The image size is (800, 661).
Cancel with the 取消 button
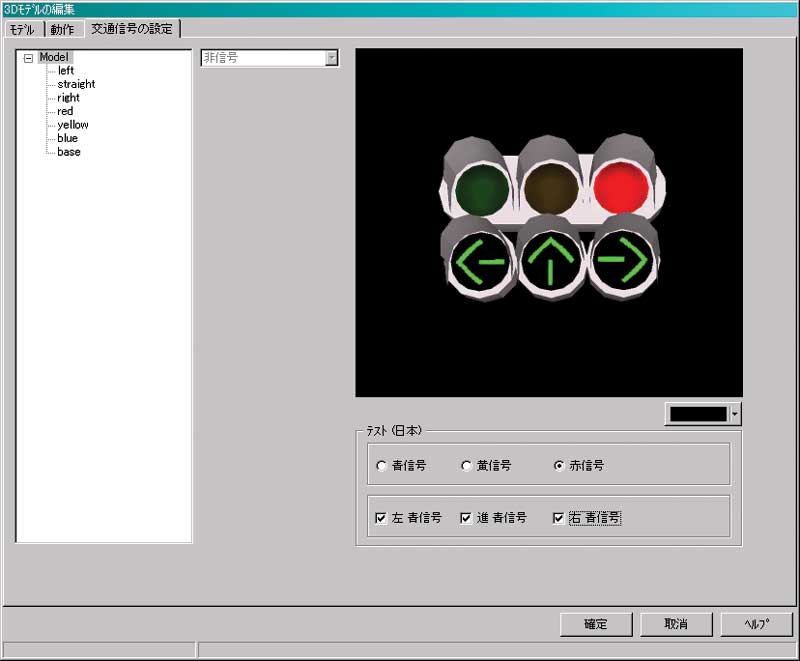click(676, 624)
